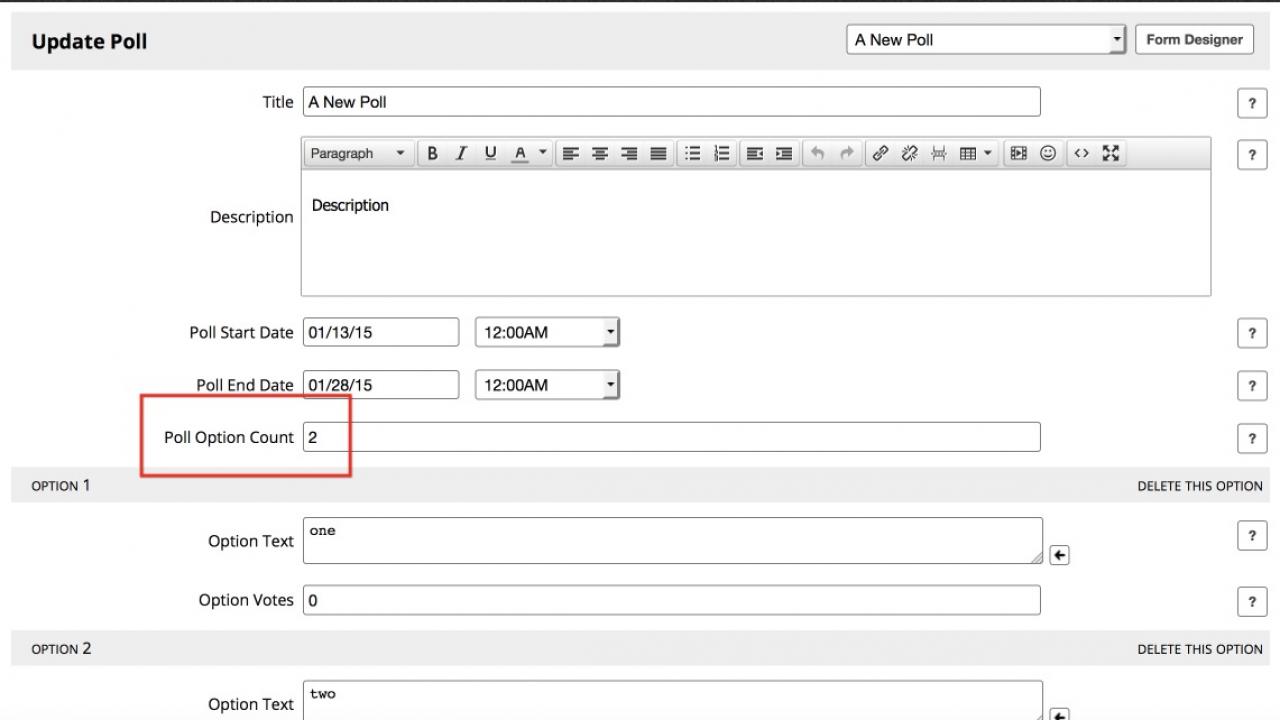The height and width of the screenshot is (720, 1280).
Task: Click the numbered list icon
Action: tap(721, 153)
